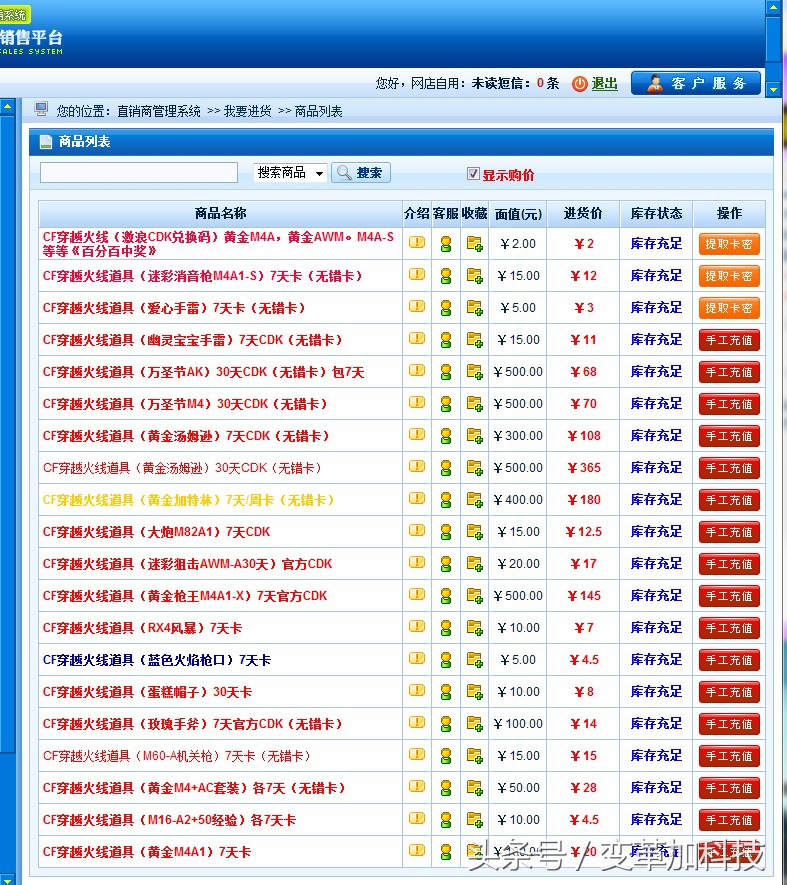Contact customer service for 黄金M4+AC套装 row
Screen dimensions: 787x885
446,787
